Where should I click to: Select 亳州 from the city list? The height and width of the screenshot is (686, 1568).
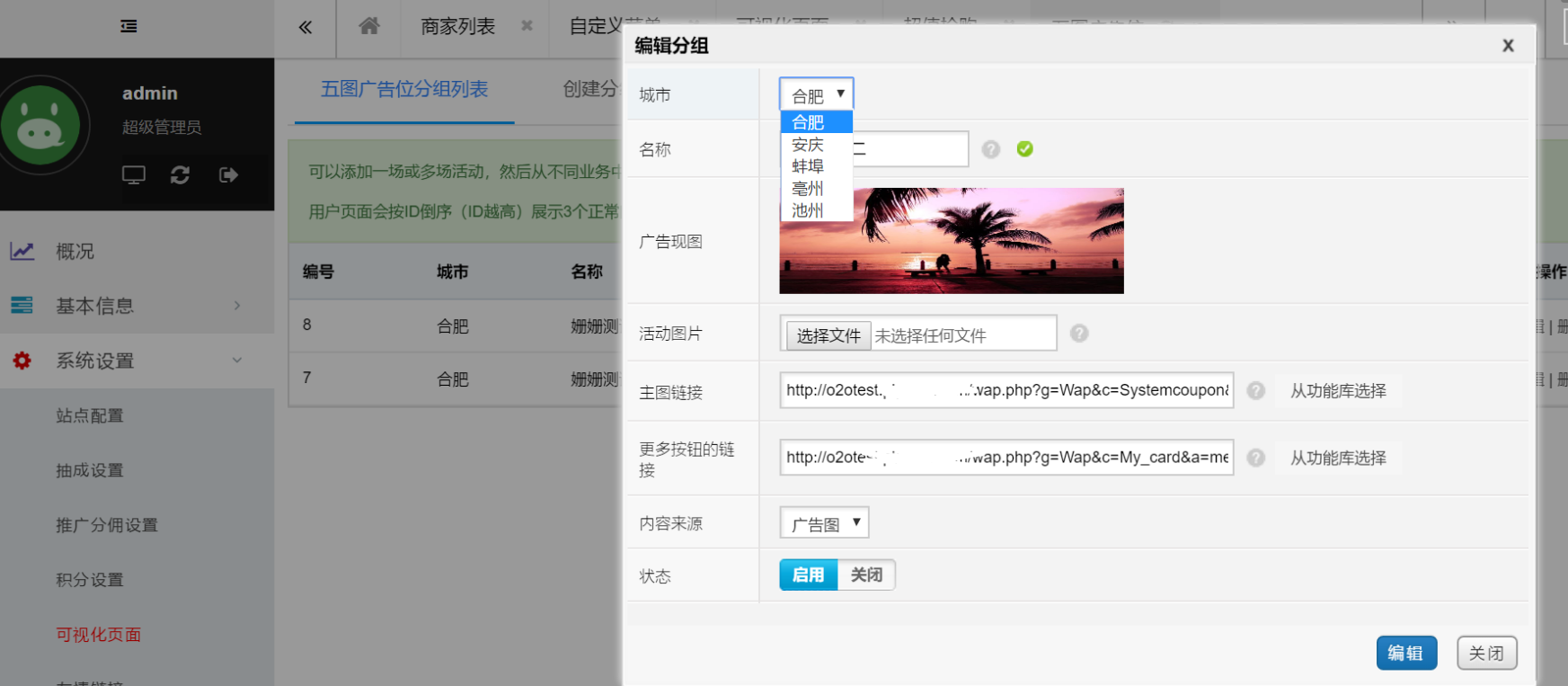[x=816, y=189]
